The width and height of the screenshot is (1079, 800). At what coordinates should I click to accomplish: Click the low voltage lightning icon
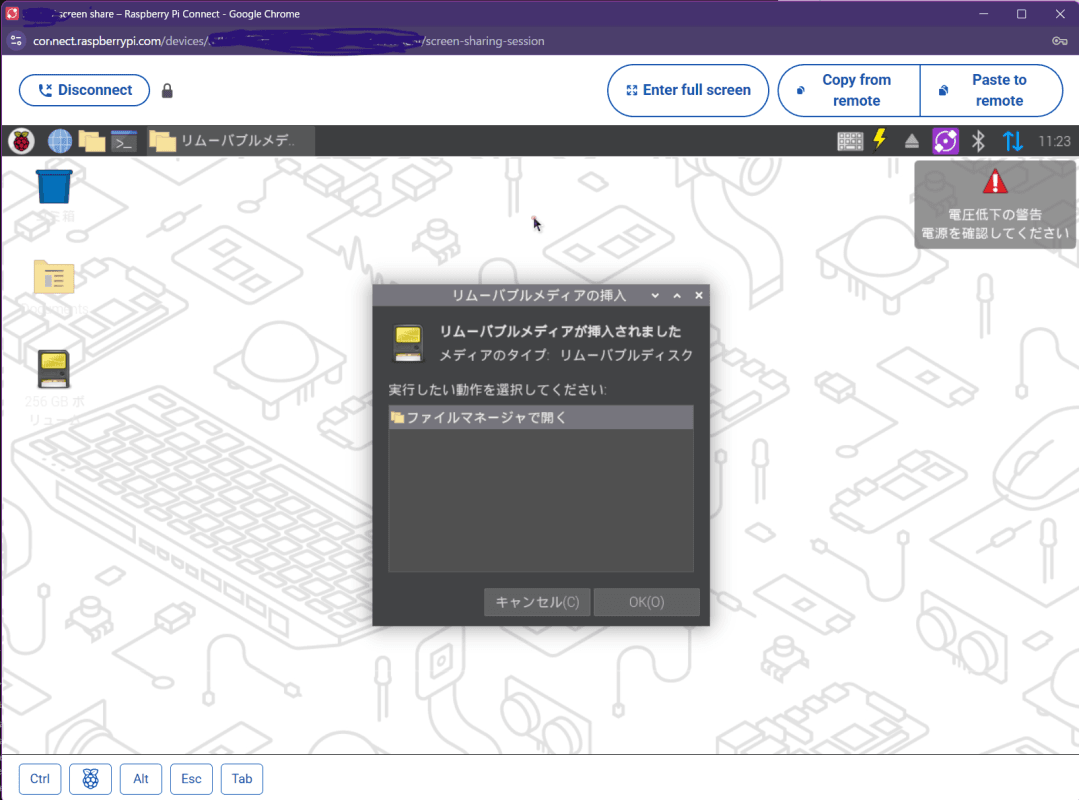880,140
